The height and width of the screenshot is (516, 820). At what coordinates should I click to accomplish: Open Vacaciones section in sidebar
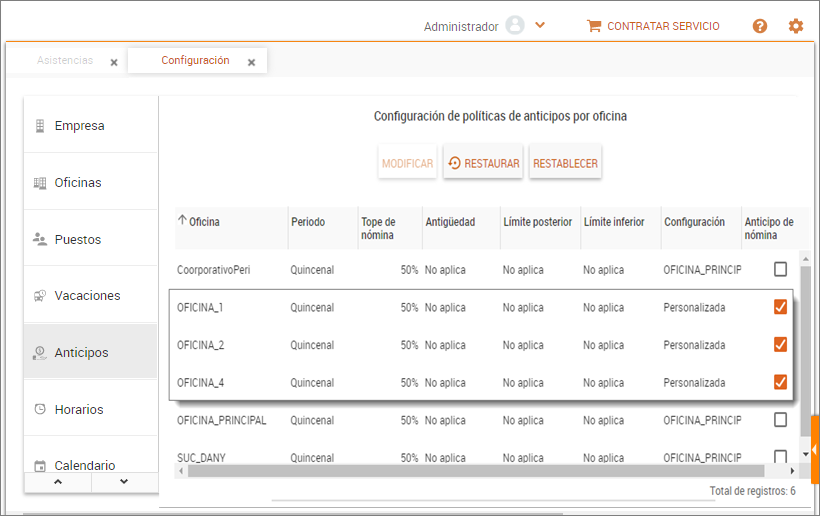pos(87,296)
